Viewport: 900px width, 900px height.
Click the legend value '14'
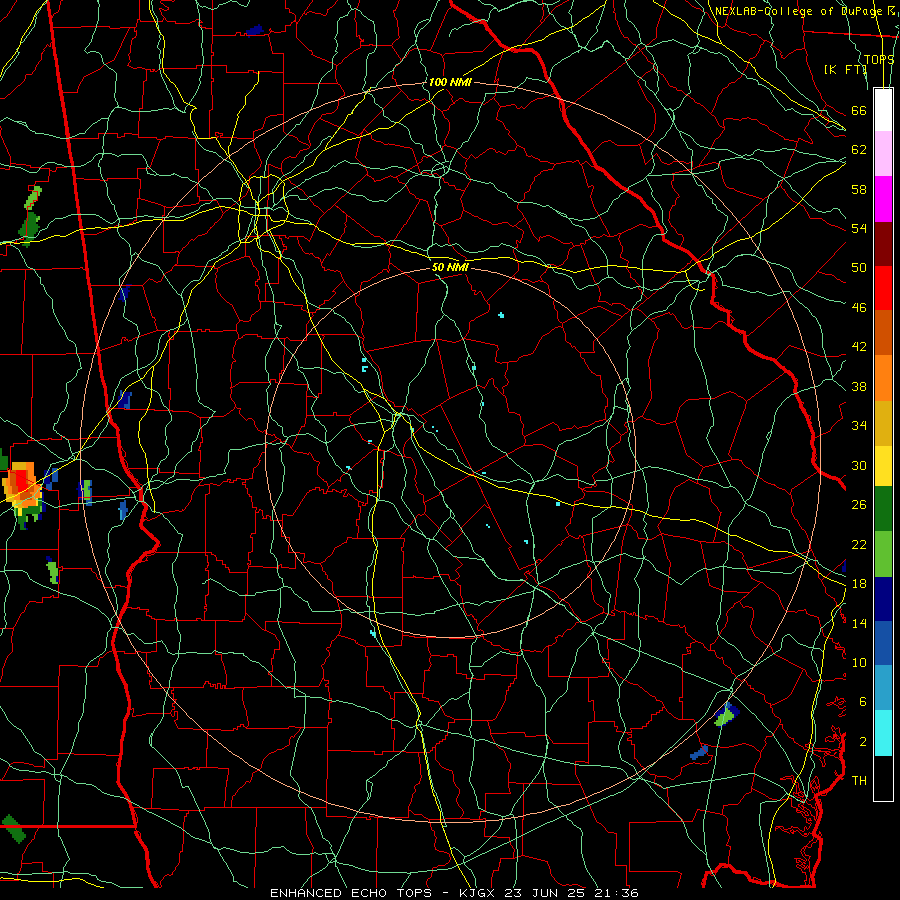pyautogui.click(x=859, y=623)
